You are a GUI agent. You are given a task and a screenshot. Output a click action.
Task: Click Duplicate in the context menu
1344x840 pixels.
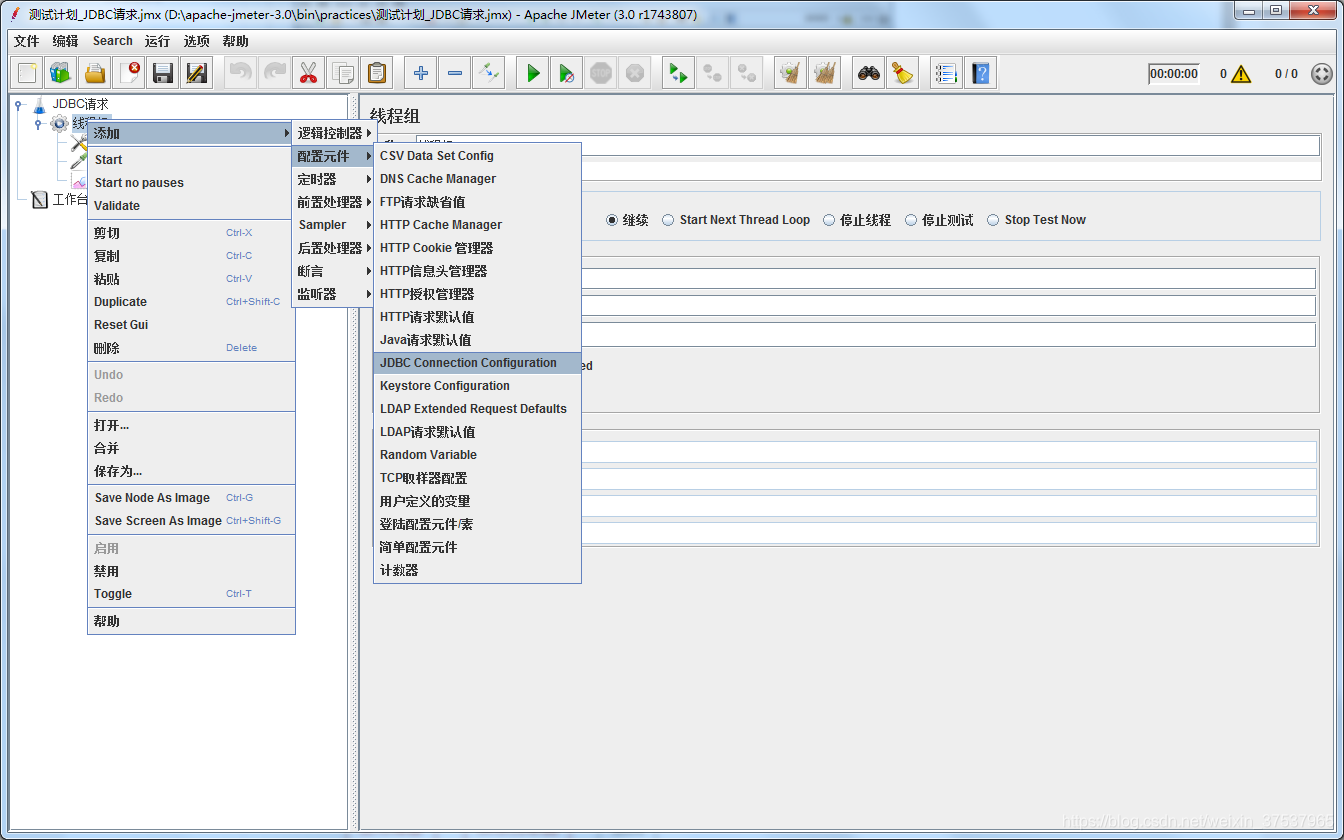click(191, 302)
